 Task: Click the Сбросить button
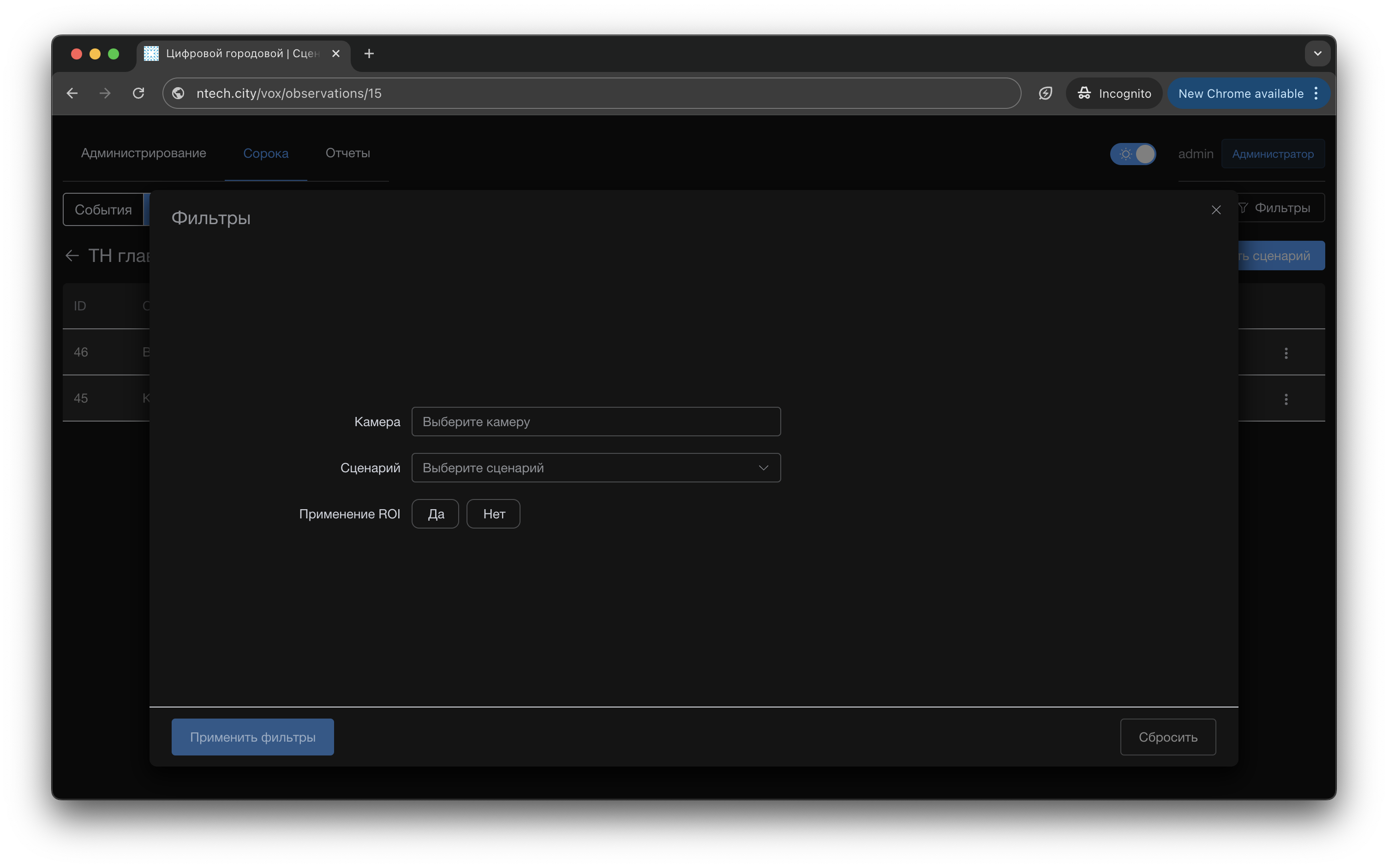click(x=1167, y=737)
